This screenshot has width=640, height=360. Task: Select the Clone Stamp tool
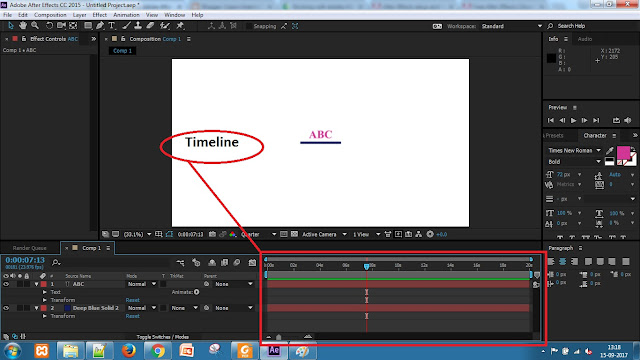(x=138, y=26)
